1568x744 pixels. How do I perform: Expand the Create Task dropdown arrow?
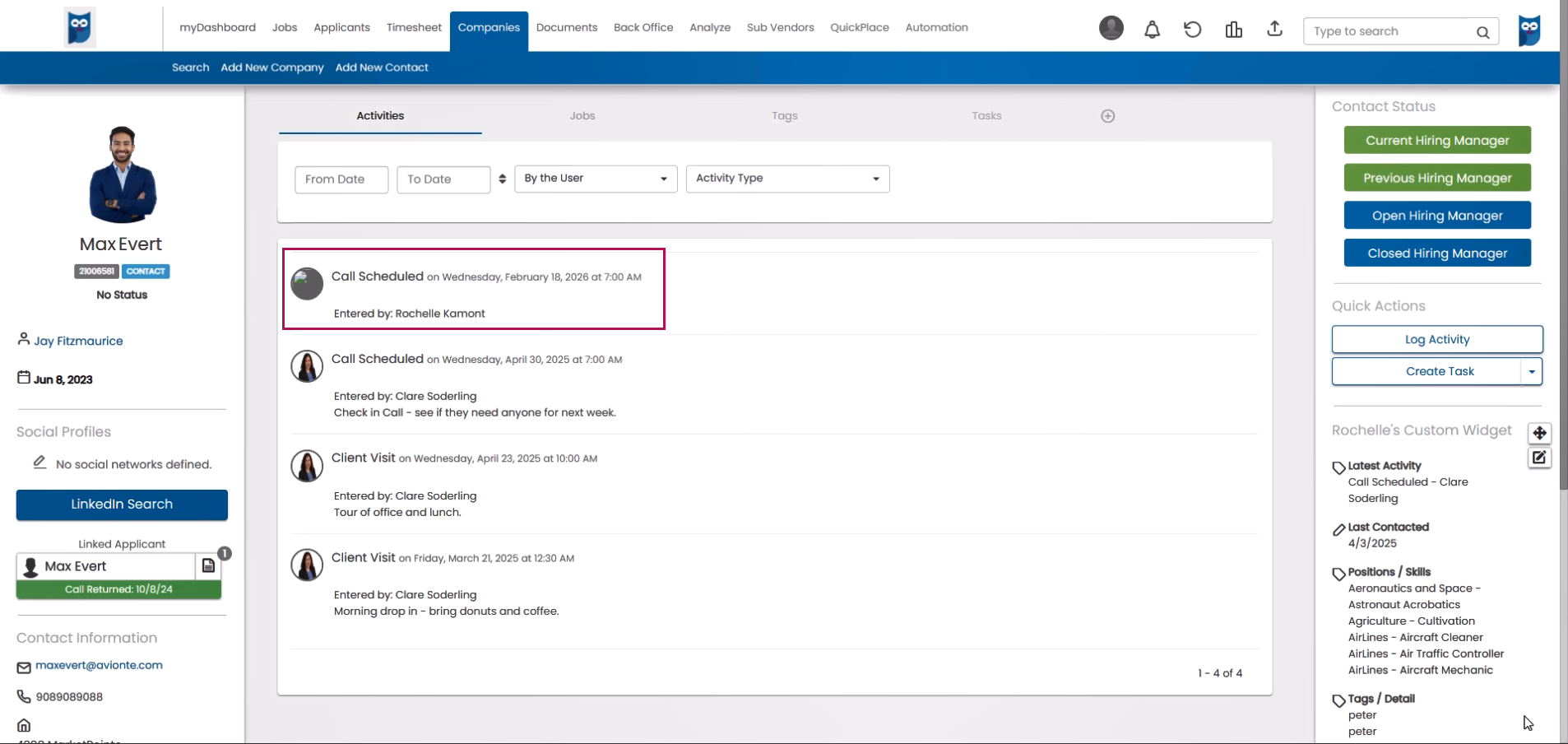(x=1531, y=371)
